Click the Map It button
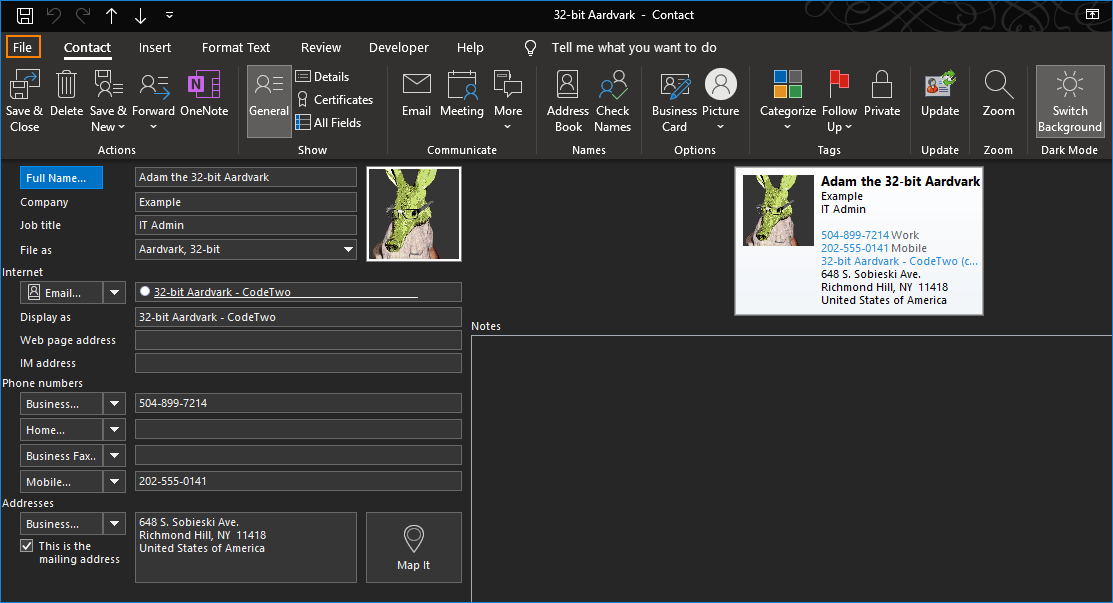Viewport: 1113px width, 603px height. 413,548
